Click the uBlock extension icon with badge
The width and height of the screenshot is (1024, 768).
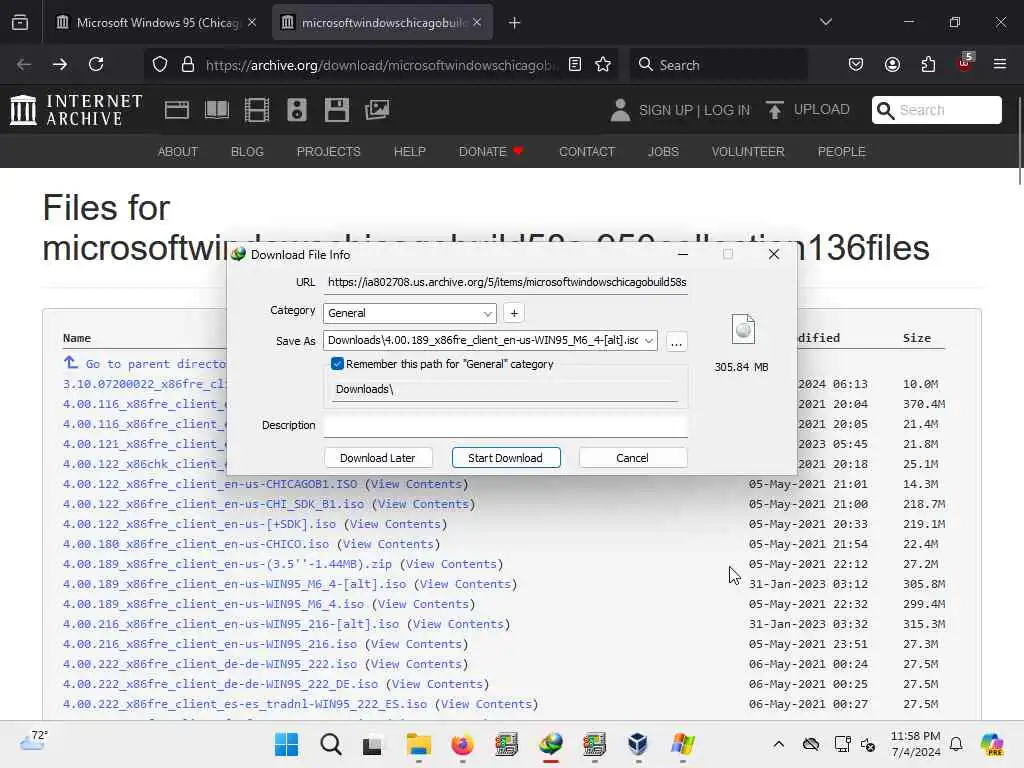[x=965, y=63]
